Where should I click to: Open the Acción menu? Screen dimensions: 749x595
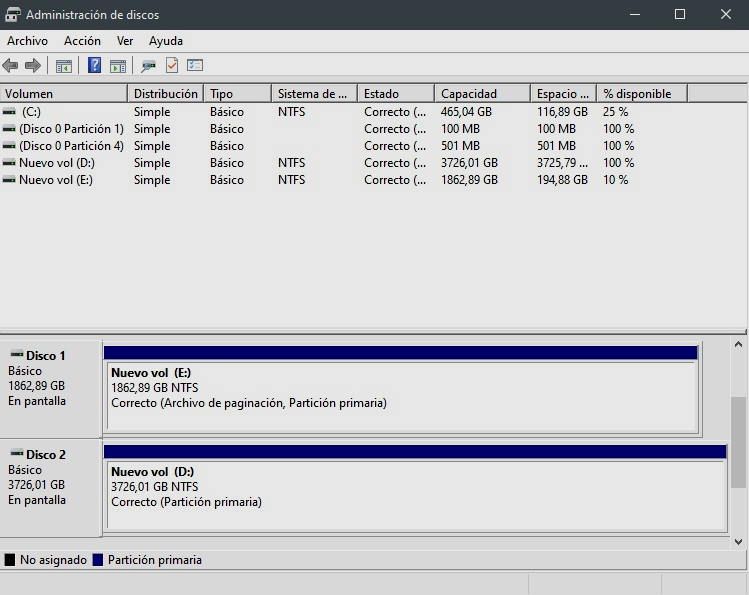pos(82,41)
